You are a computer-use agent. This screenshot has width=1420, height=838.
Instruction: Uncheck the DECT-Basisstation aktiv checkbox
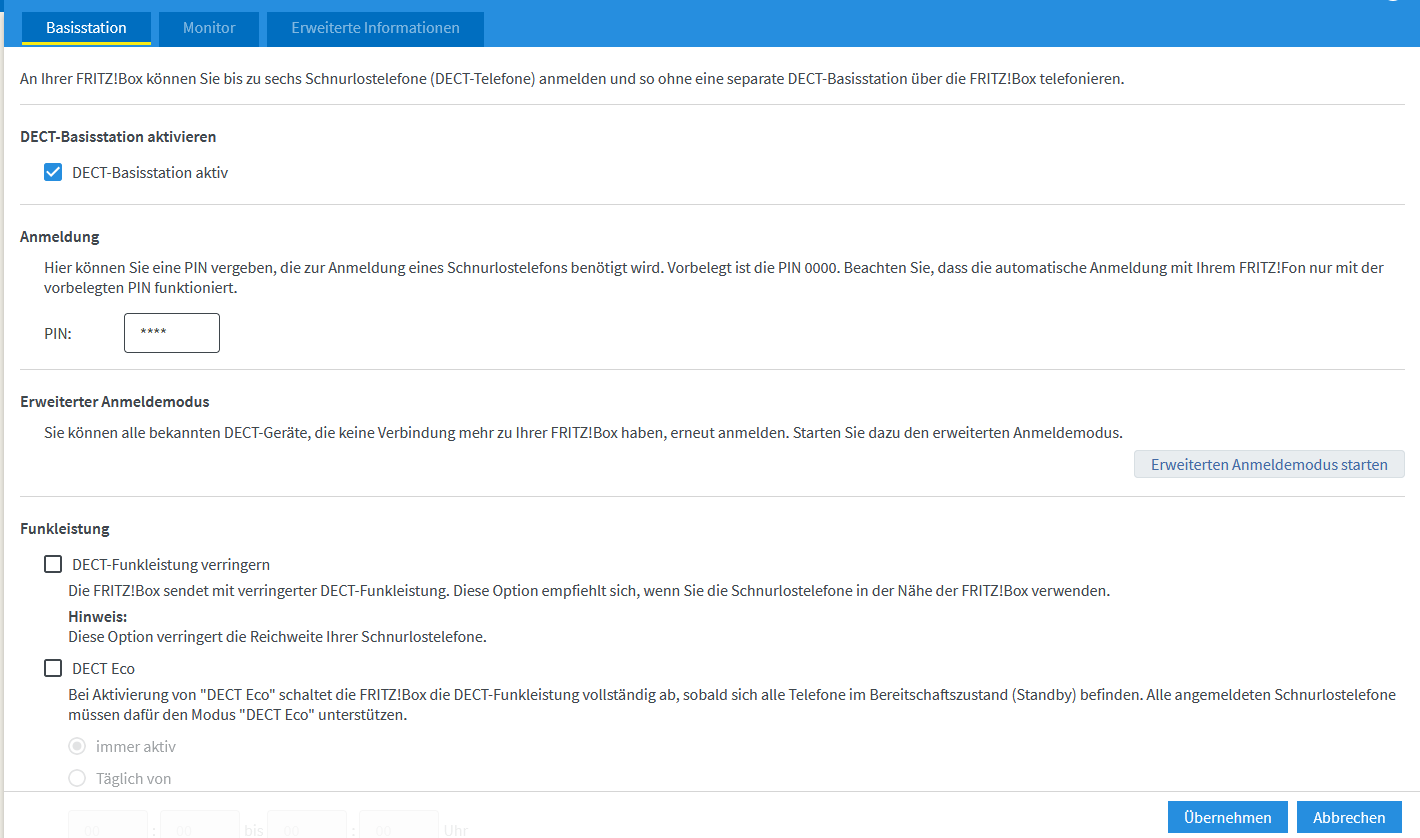[53, 173]
